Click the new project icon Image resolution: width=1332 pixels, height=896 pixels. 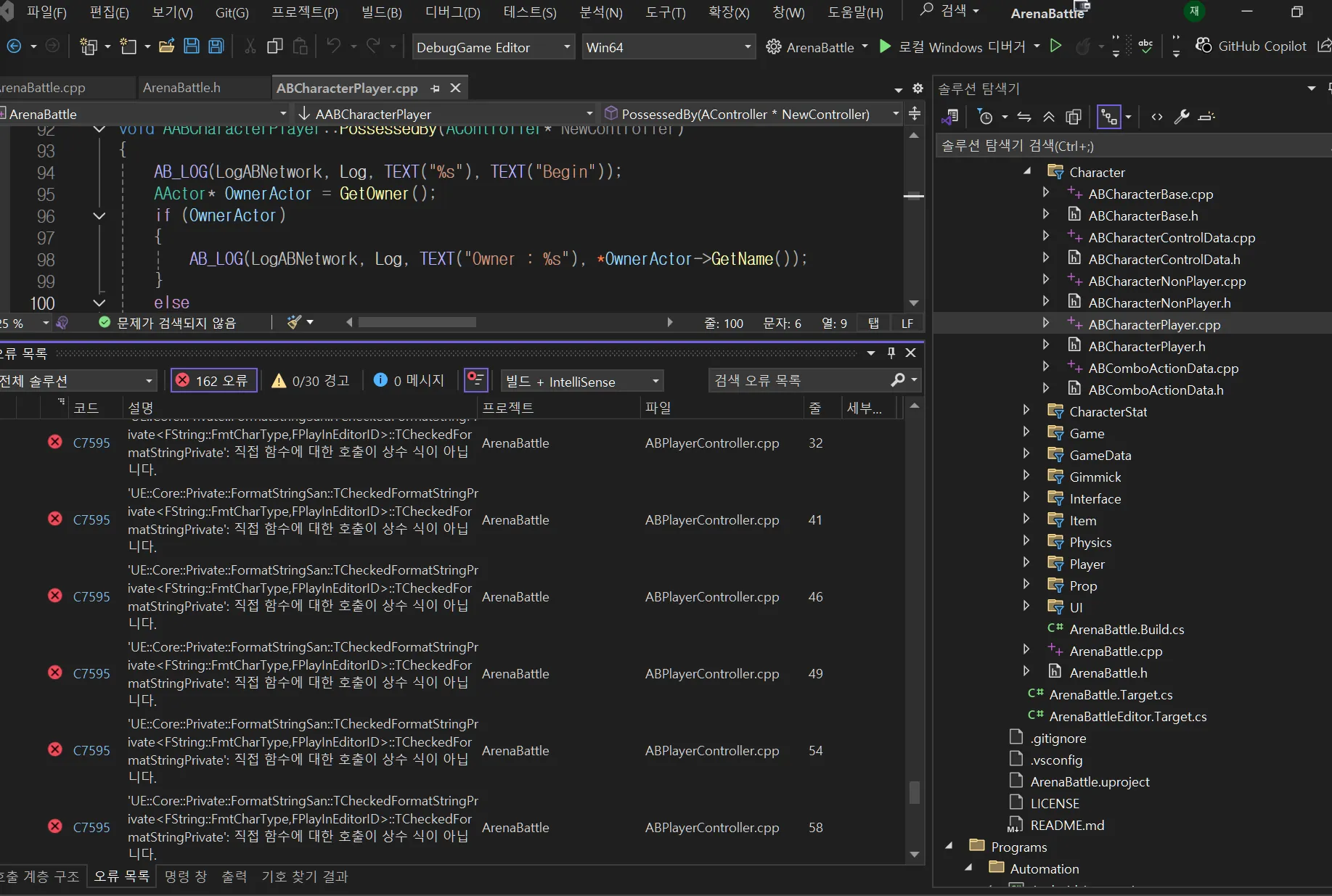pyautogui.click(x=89, y=46)
